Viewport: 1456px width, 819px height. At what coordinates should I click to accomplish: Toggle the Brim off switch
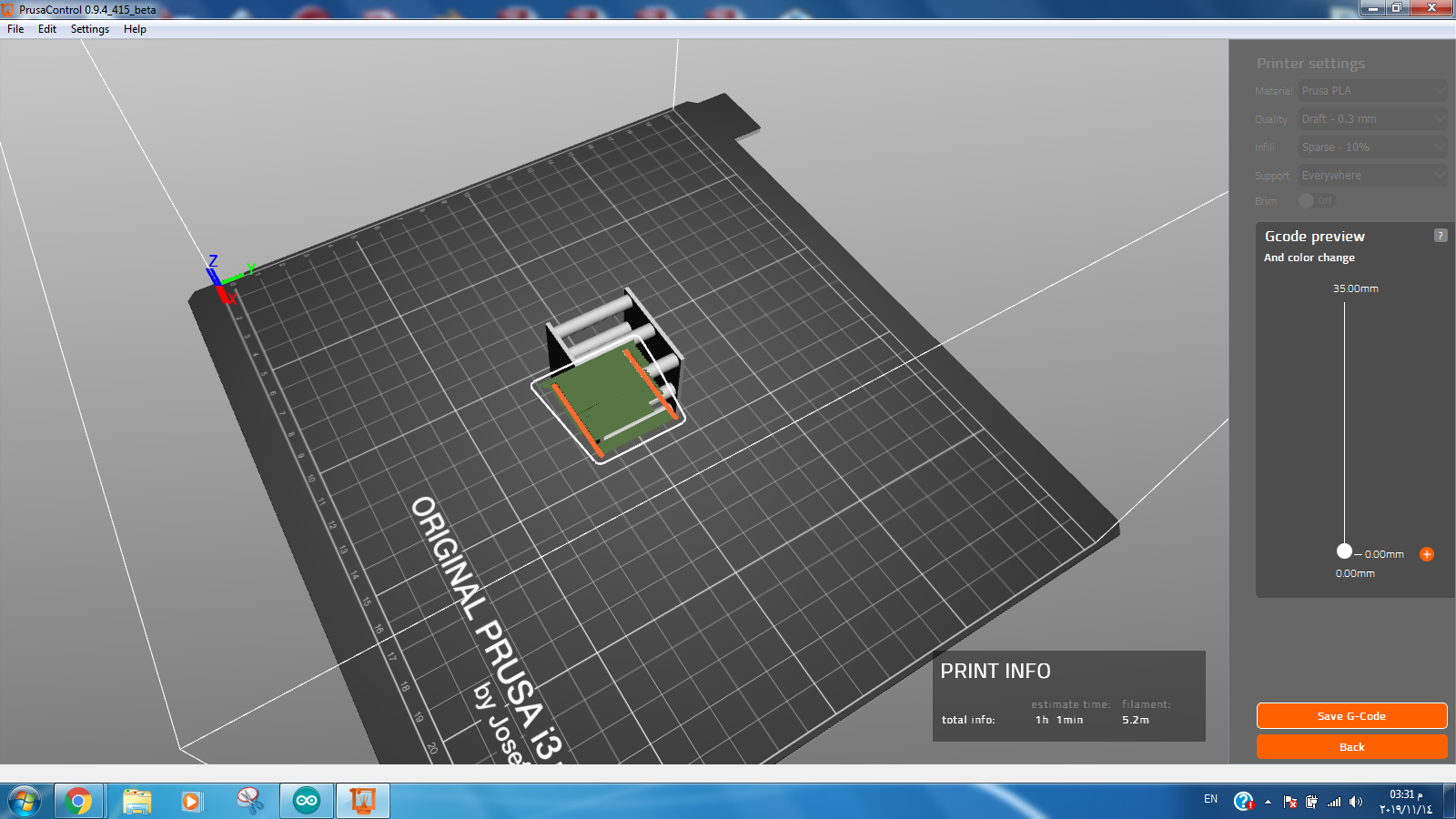[1317, 201]
